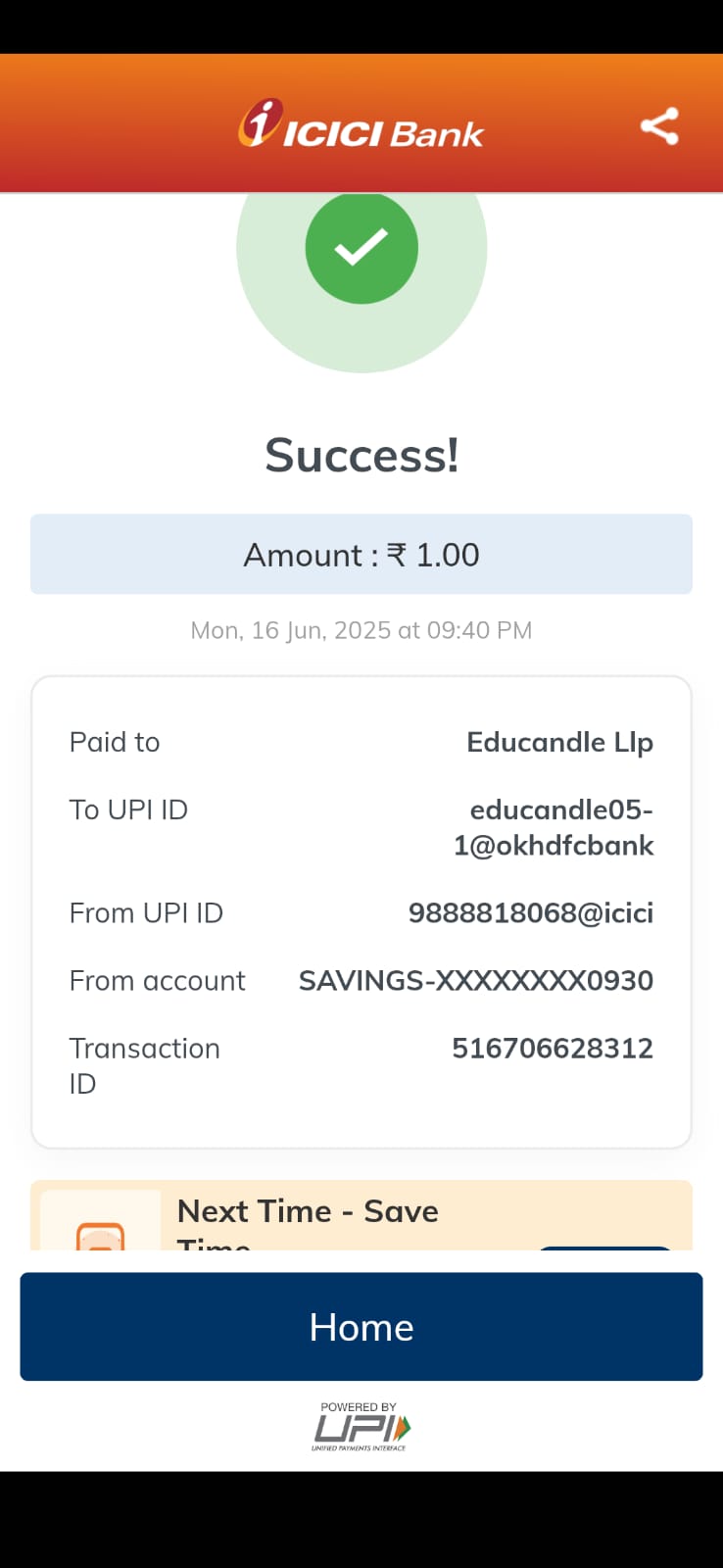
Task: Click the From UPI ID label
Action: tap(146, 913)
